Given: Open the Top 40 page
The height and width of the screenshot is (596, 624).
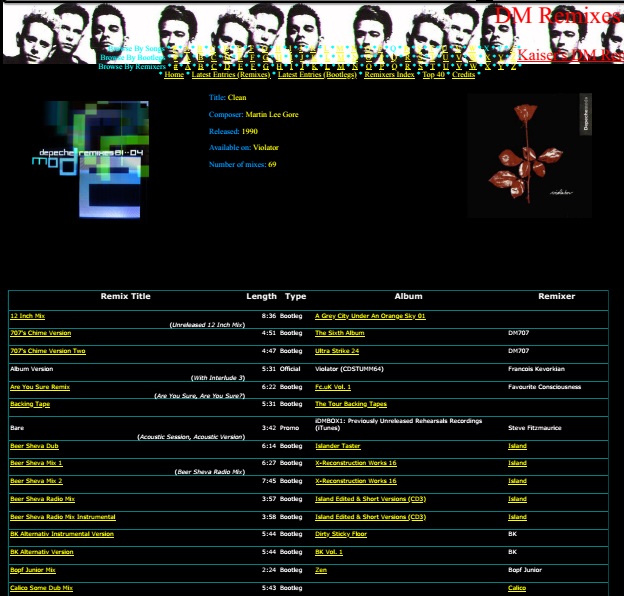Looking at the screenshot, I should (433, 74).
